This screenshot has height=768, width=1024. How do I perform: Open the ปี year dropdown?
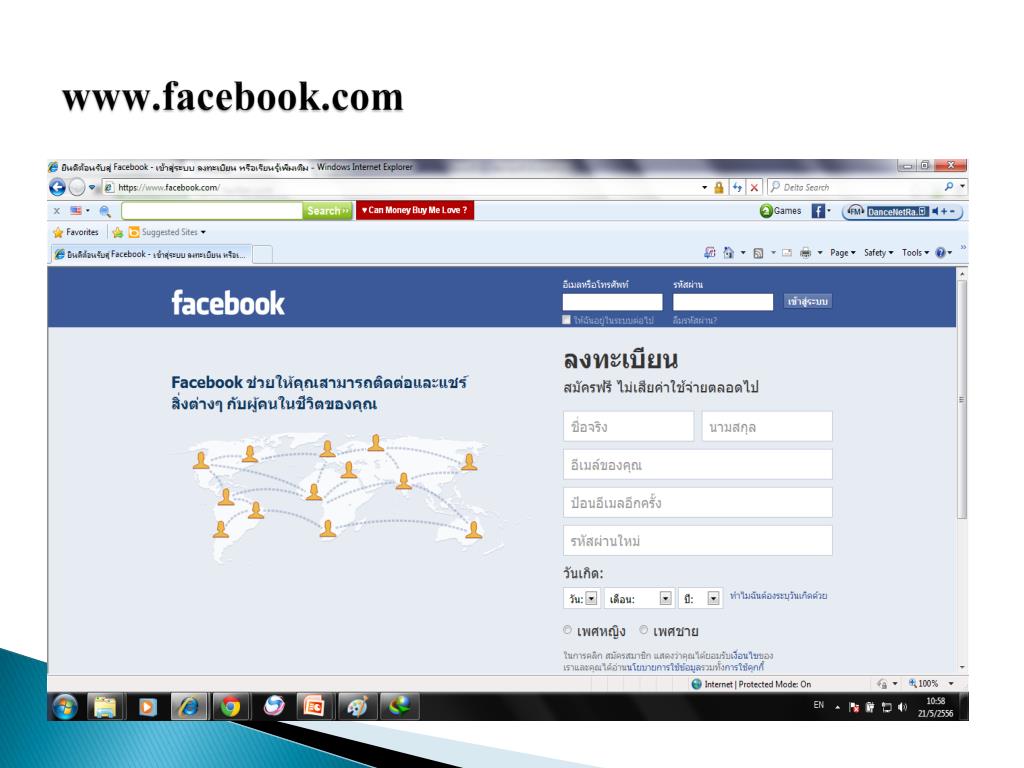pos(700,598)
